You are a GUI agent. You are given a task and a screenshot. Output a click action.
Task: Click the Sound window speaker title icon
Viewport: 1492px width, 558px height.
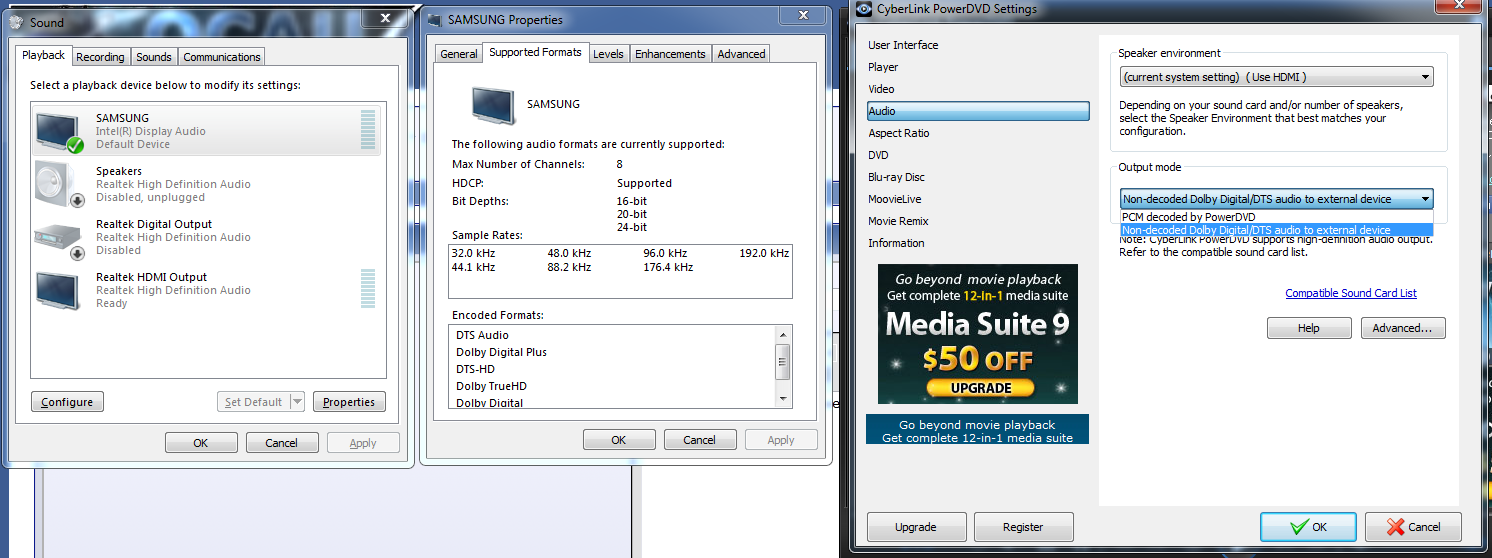[15, 22]
